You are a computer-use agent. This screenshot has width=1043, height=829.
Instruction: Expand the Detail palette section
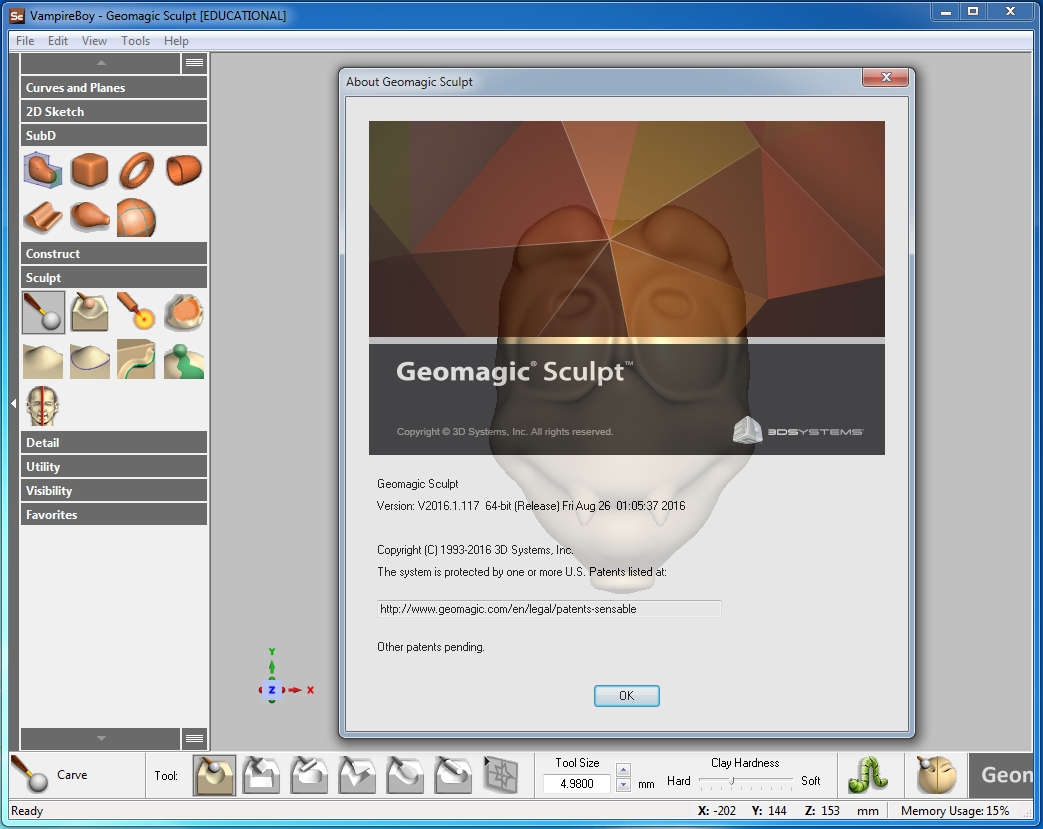point(114,443)
